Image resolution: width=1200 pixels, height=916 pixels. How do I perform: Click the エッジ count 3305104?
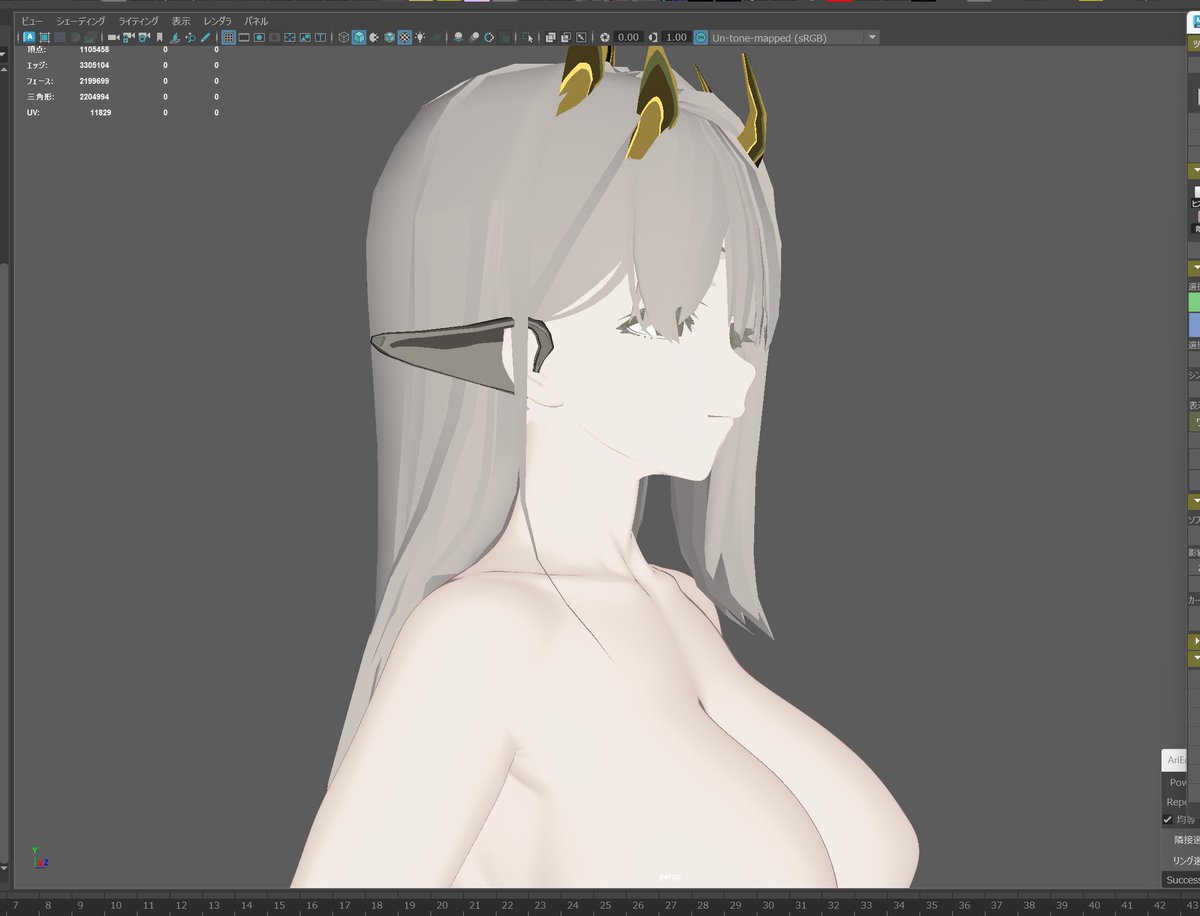click(x=95, y=65)
